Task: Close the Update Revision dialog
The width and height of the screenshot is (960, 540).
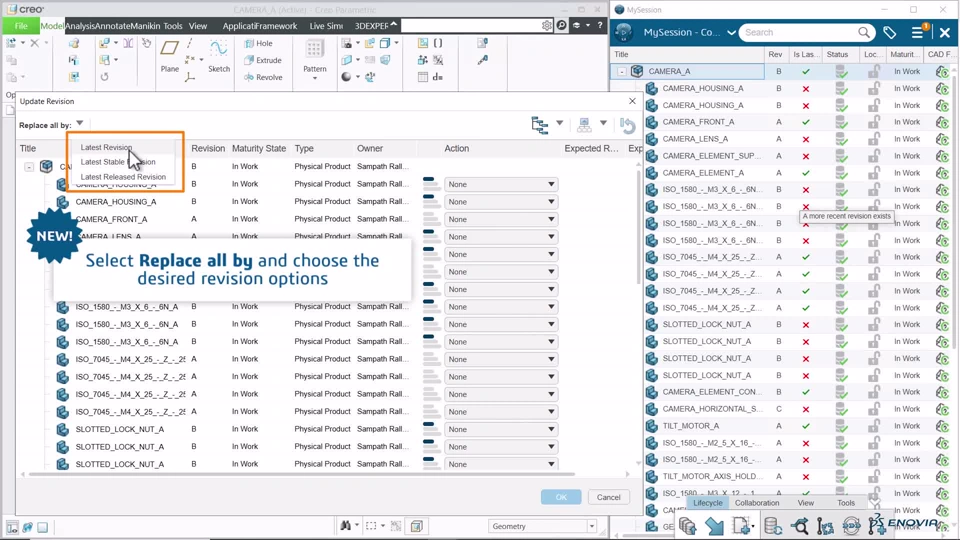Action: click(632, 101)
